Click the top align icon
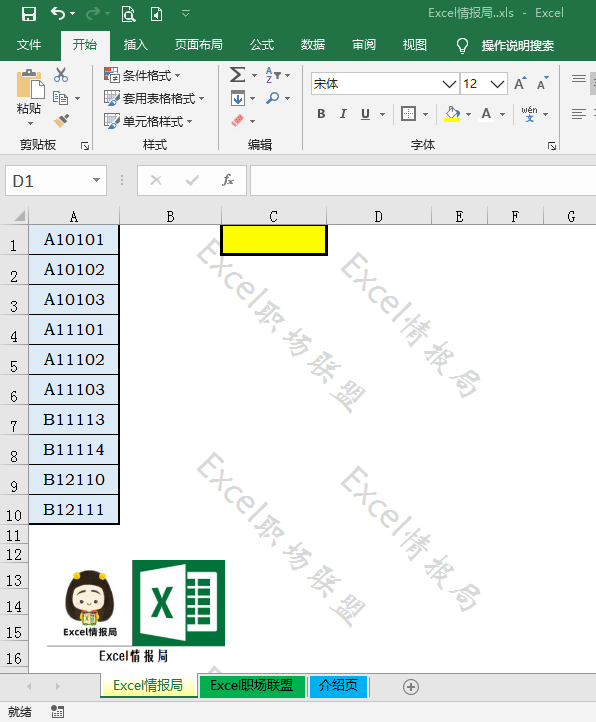Viewport: 596px width, 722px height. 579,78
